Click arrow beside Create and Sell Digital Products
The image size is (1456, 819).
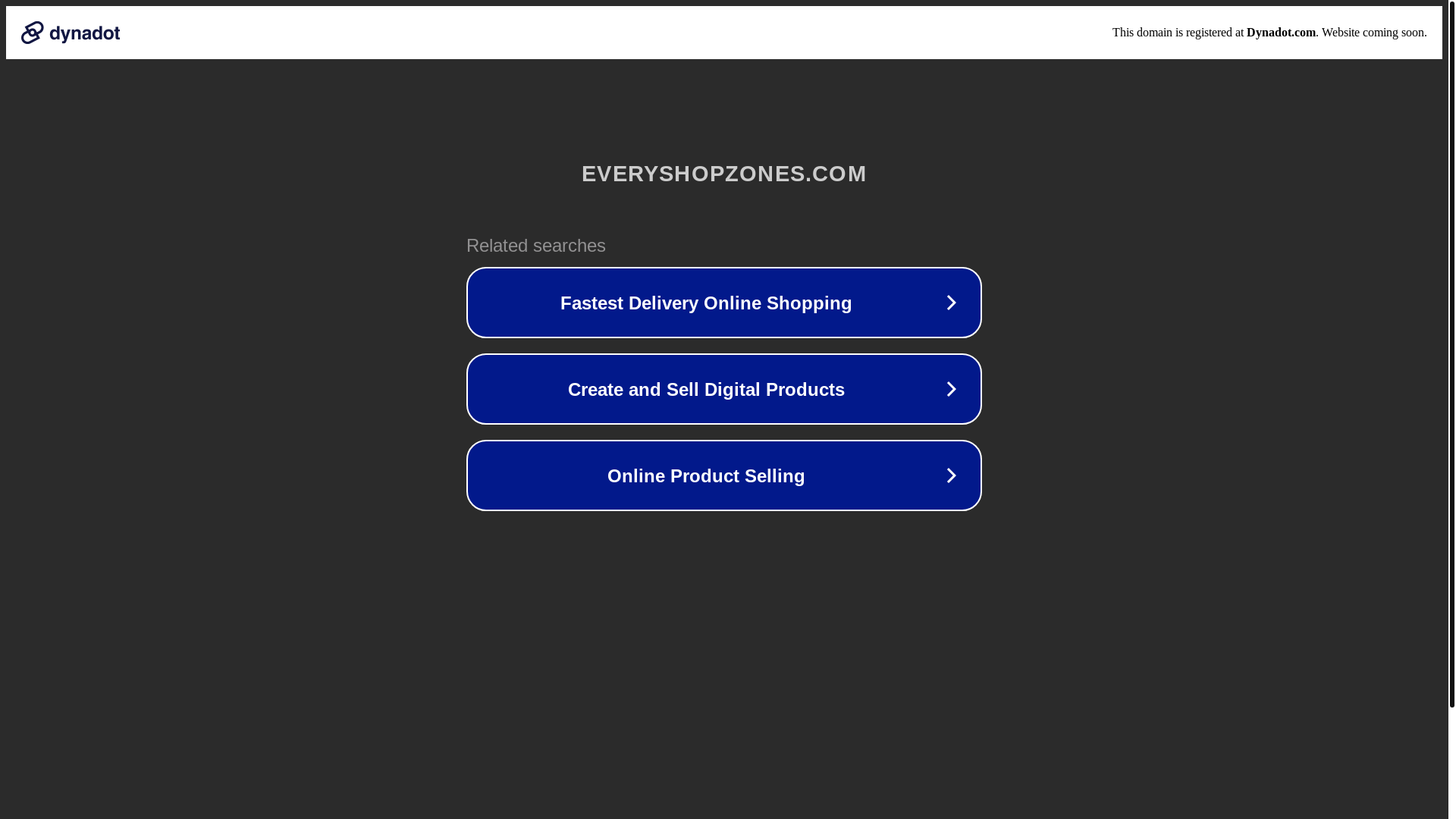[951, 389]
